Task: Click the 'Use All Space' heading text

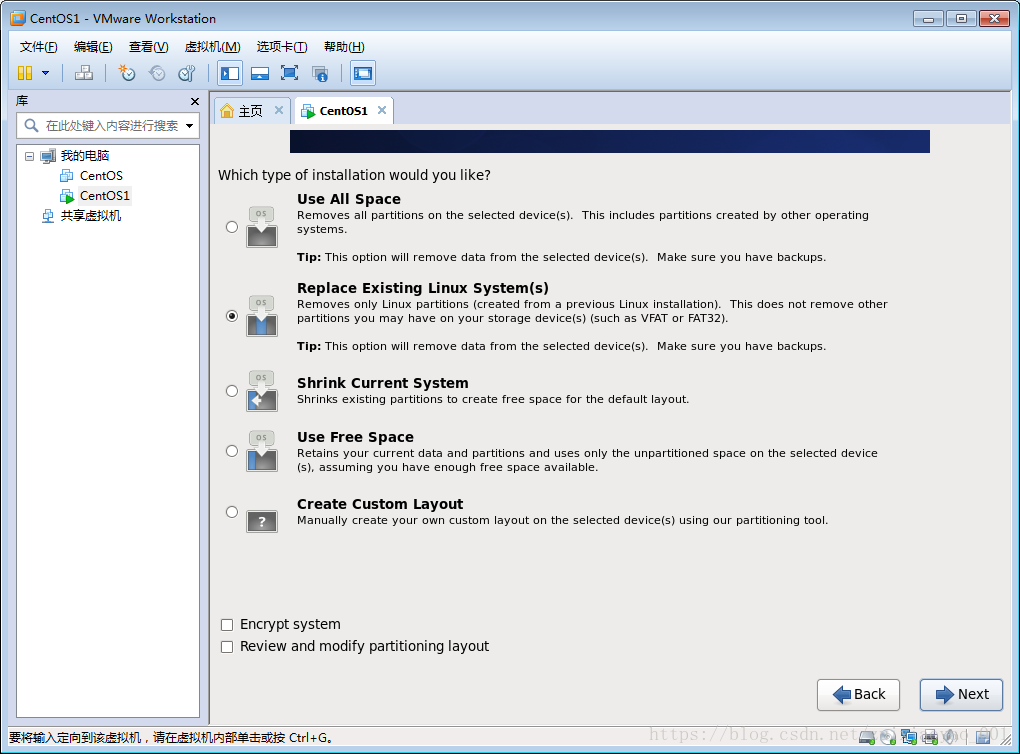Action: [349, 199]
